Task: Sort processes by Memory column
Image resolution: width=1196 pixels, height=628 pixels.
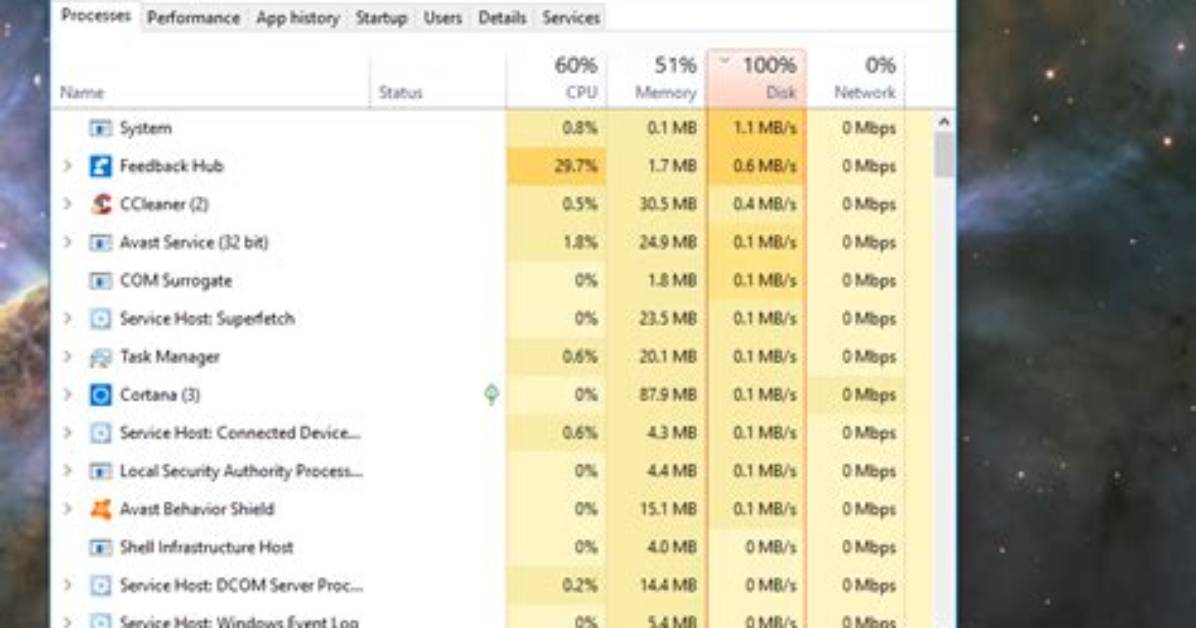Action: pos(657,79)
